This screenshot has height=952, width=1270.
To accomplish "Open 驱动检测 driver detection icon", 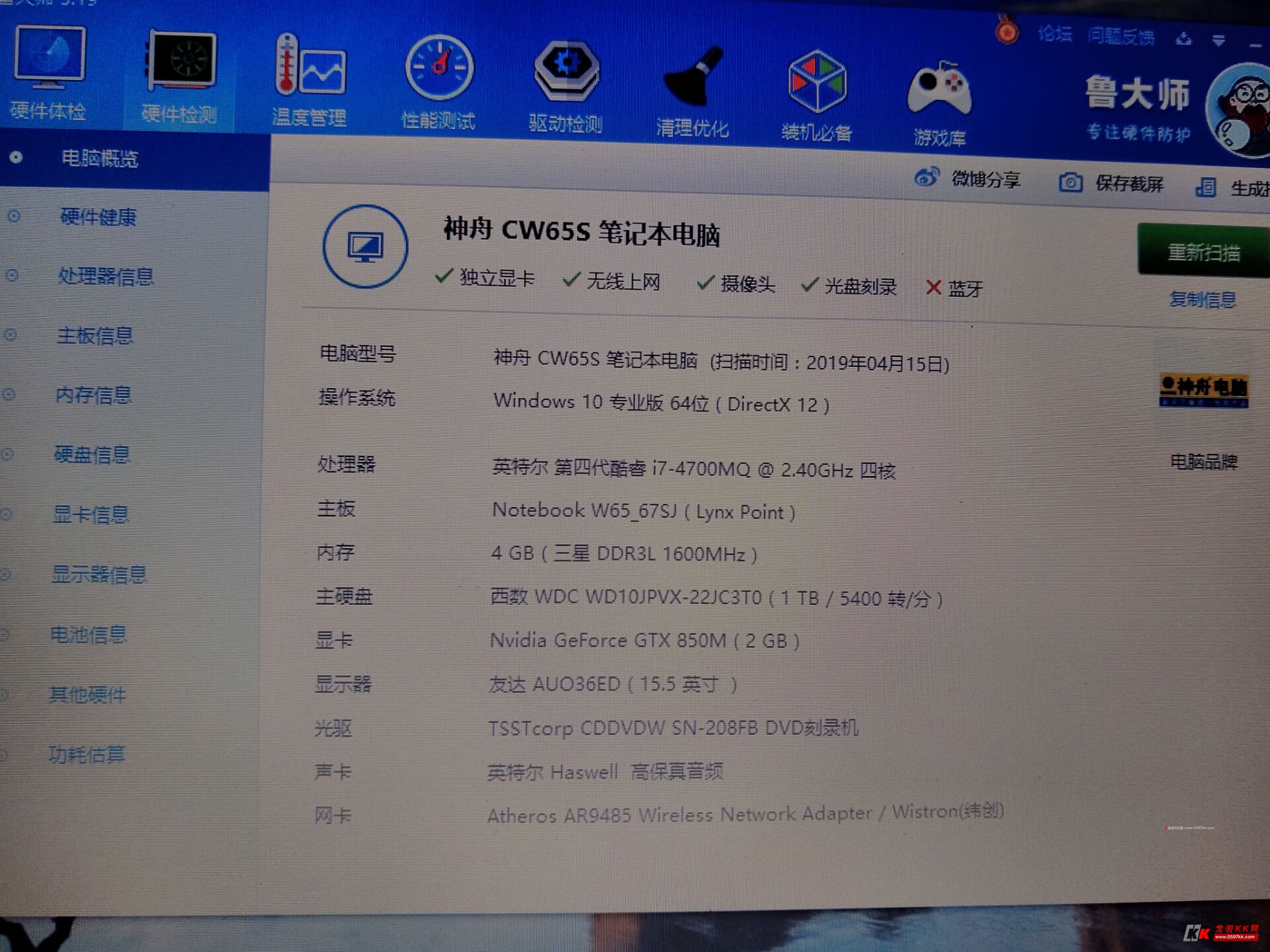I will pos(566,71).
